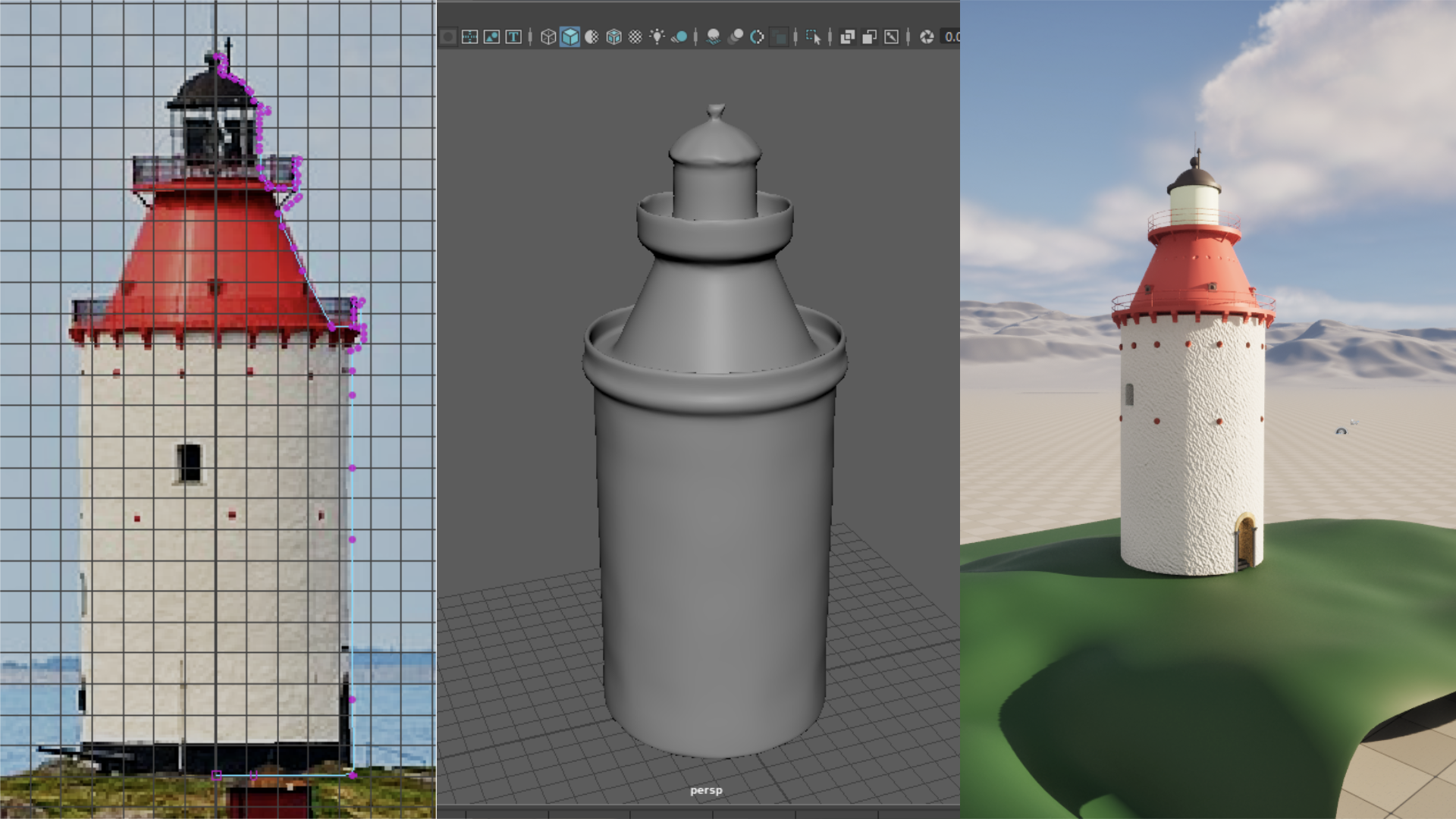Toggle the Textured checker icon

(x=635, y=36)
